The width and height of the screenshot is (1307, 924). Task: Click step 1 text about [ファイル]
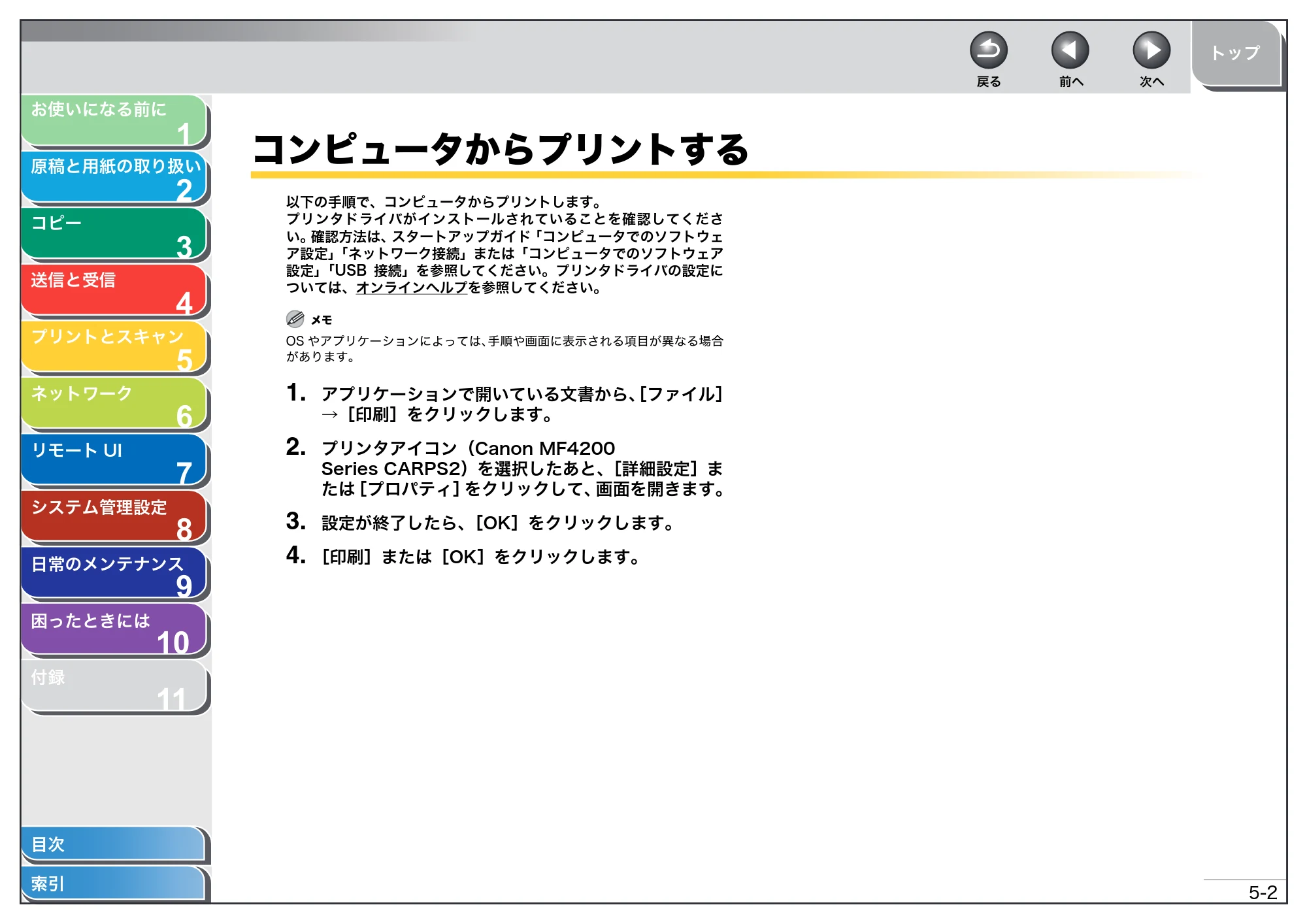tap(522, 404)
